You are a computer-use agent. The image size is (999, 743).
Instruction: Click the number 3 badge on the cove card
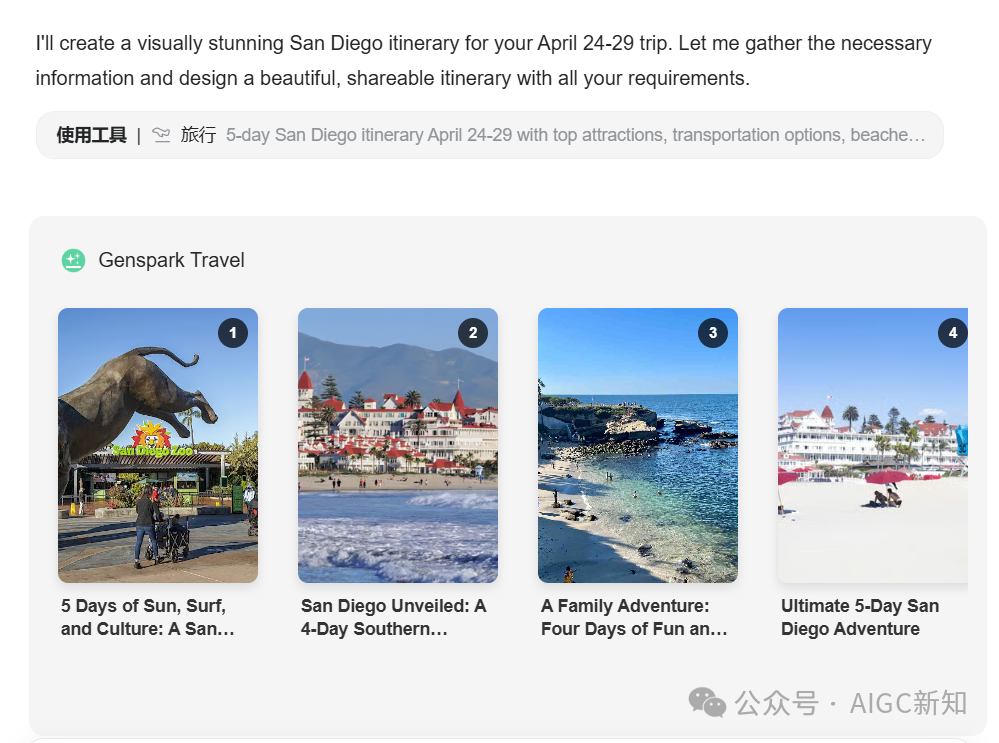coord(713,333)
